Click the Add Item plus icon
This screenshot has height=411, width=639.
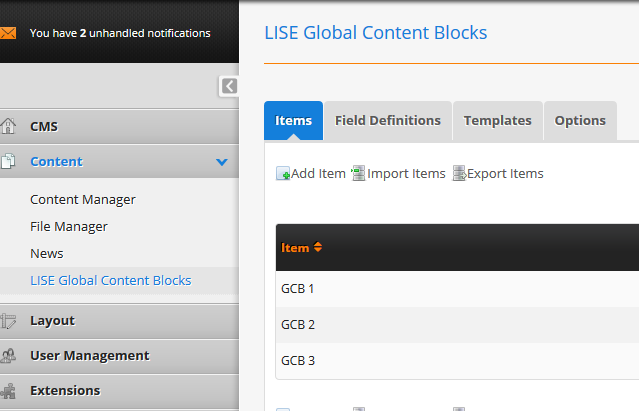pos(283,174)
